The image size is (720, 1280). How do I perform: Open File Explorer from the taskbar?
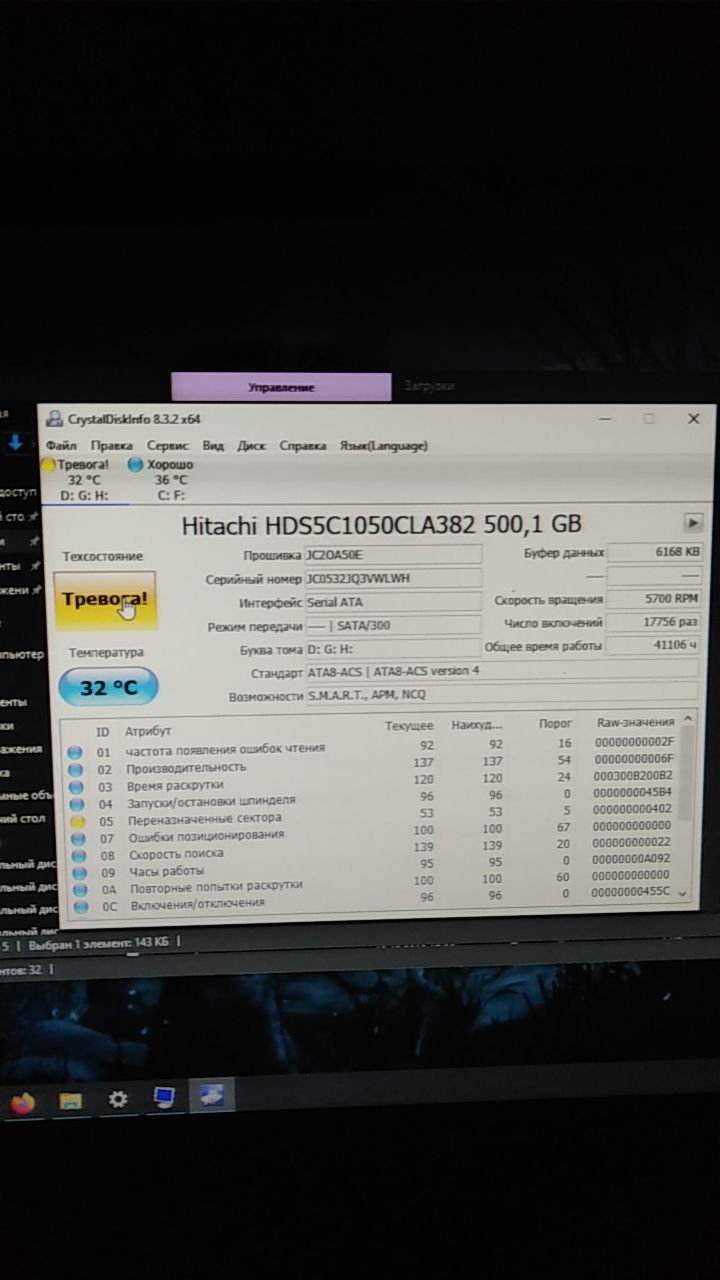coord(70,1101)
